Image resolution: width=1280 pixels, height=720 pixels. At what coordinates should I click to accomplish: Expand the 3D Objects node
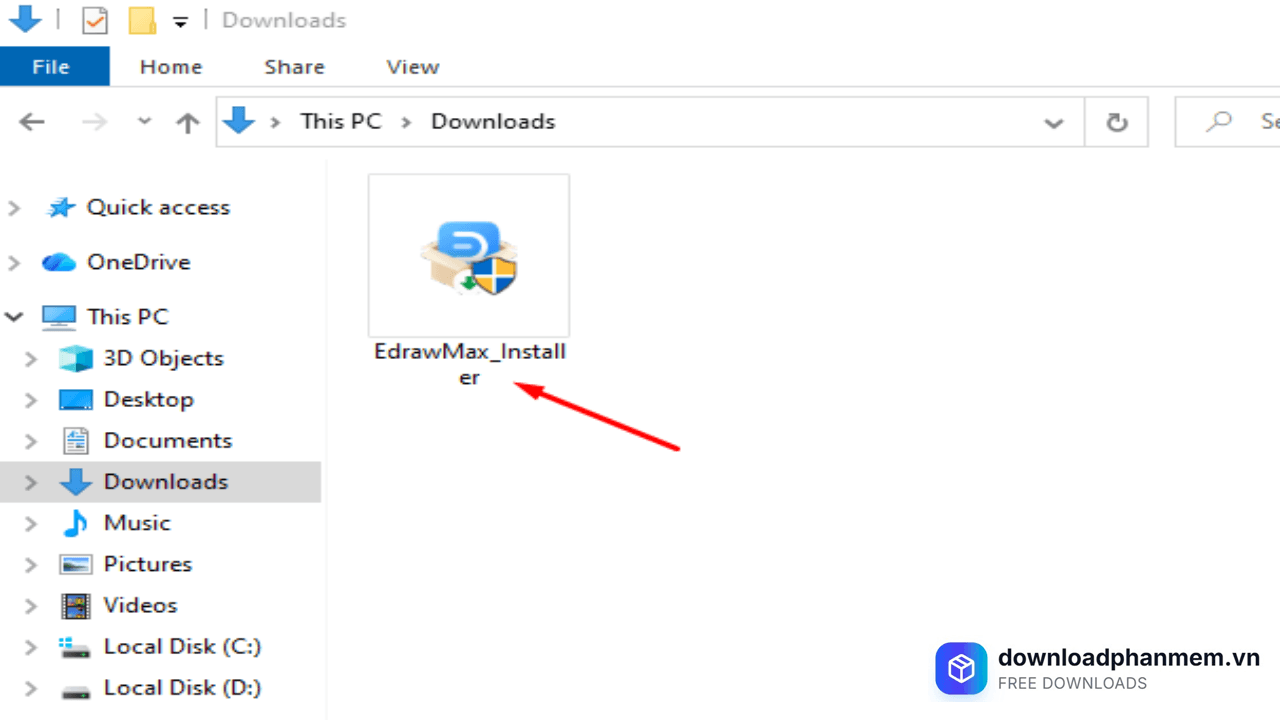tap(31, 359)
